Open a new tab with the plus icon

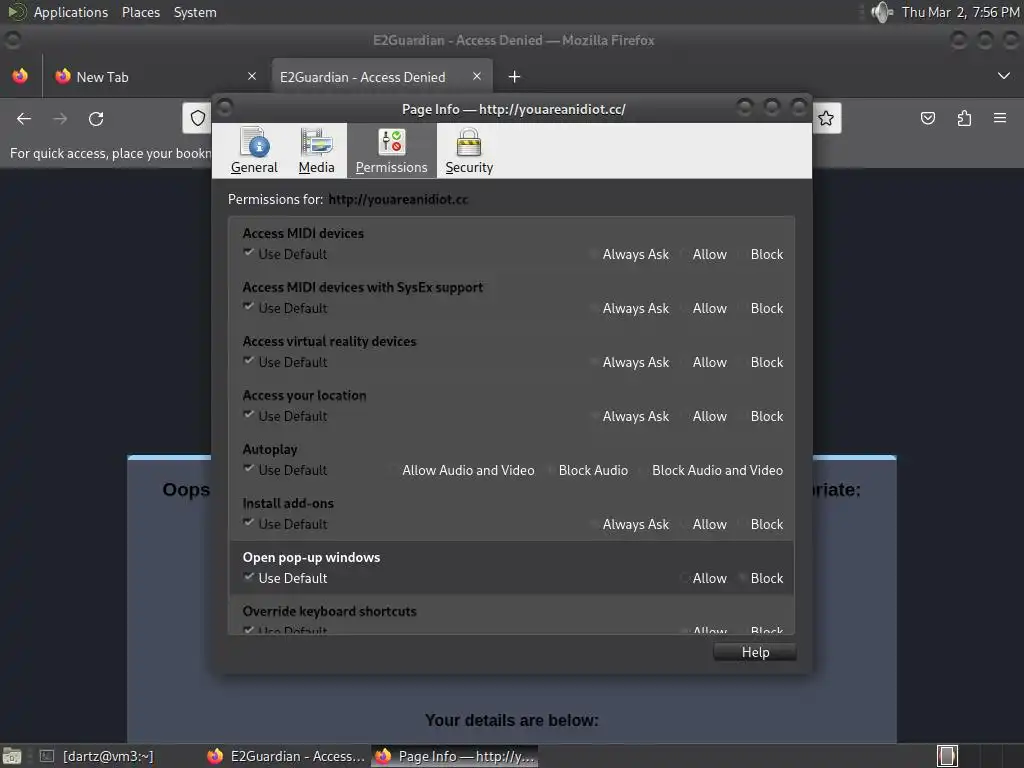[515, 77]
